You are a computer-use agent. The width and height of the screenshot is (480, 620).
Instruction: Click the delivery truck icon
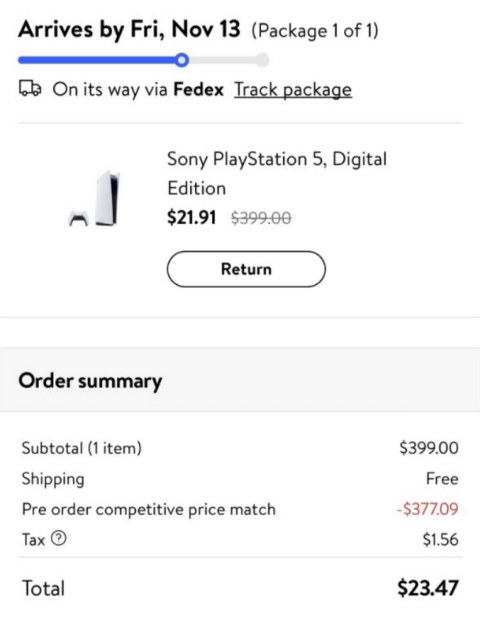pyautogui.click(x=30, y=88)
